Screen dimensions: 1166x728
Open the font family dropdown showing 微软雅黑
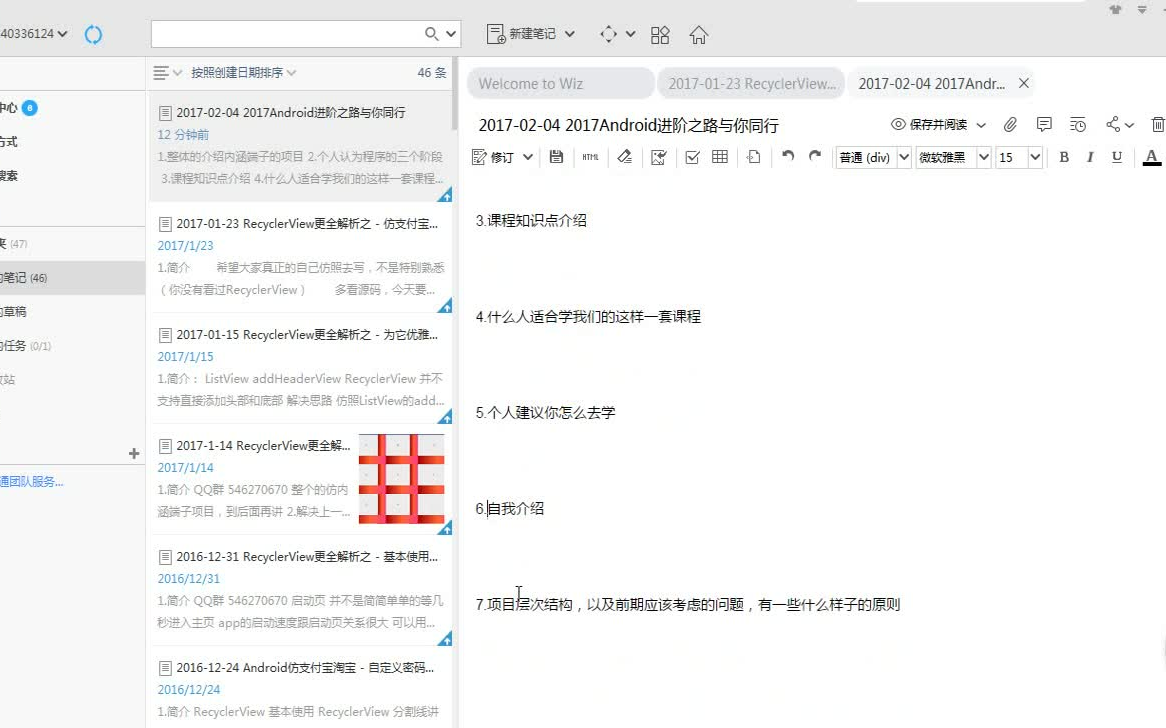point(952,157)
